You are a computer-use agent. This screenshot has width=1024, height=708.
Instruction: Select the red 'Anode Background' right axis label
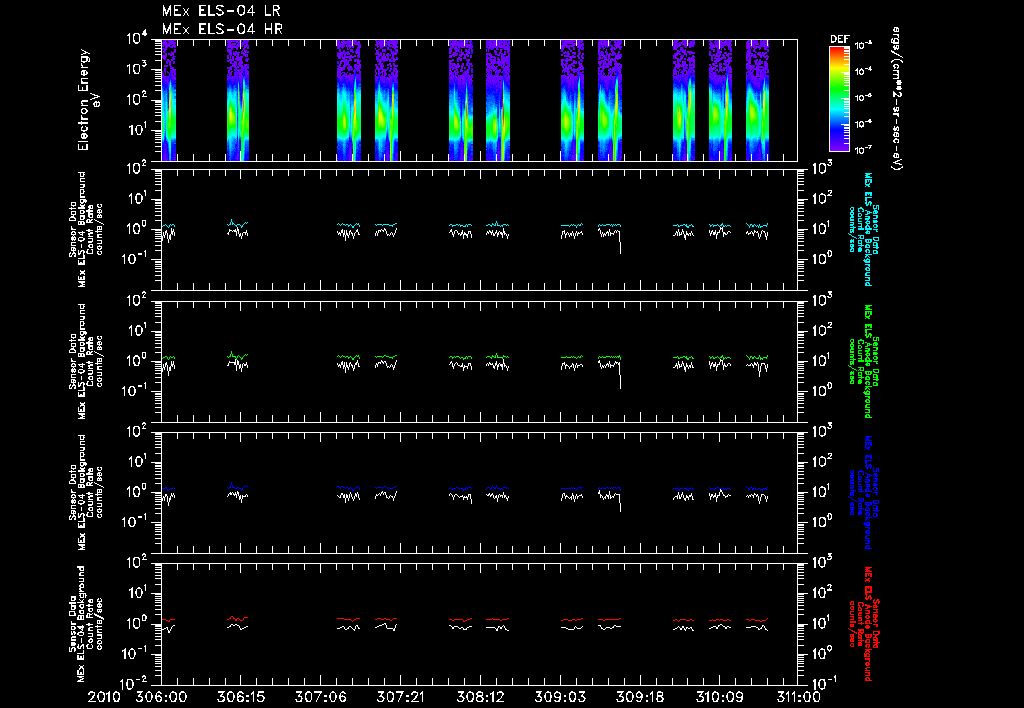[x=864, y=623]
